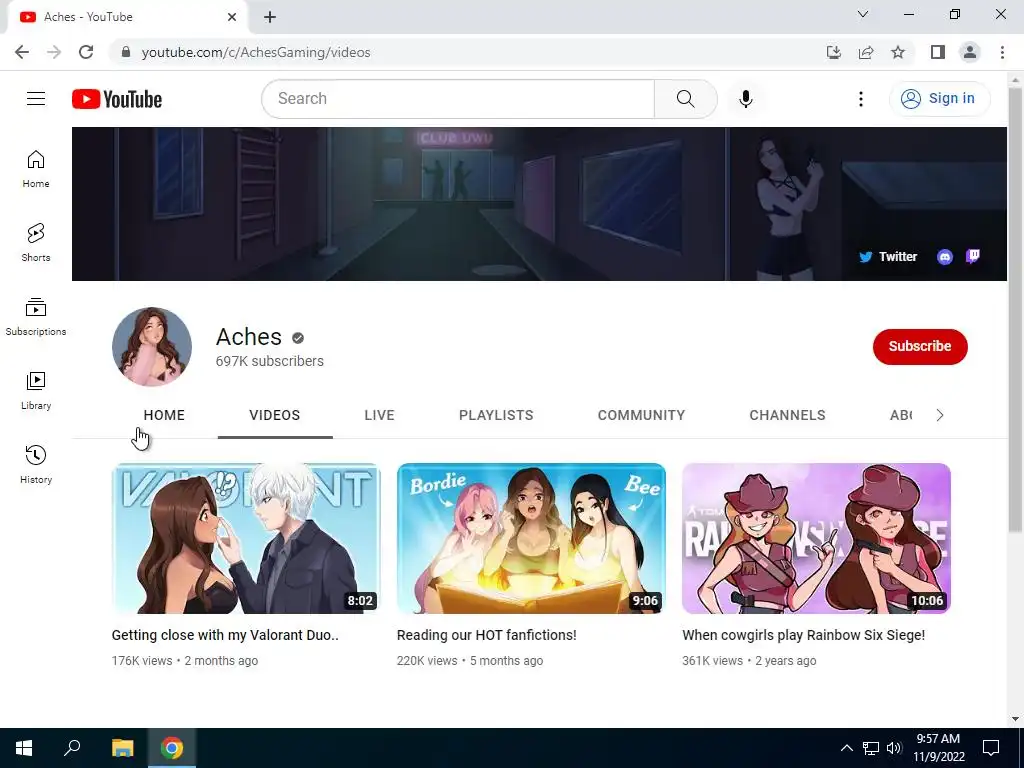Open Subscriptions in the sidebar

(x=36, y=317)
